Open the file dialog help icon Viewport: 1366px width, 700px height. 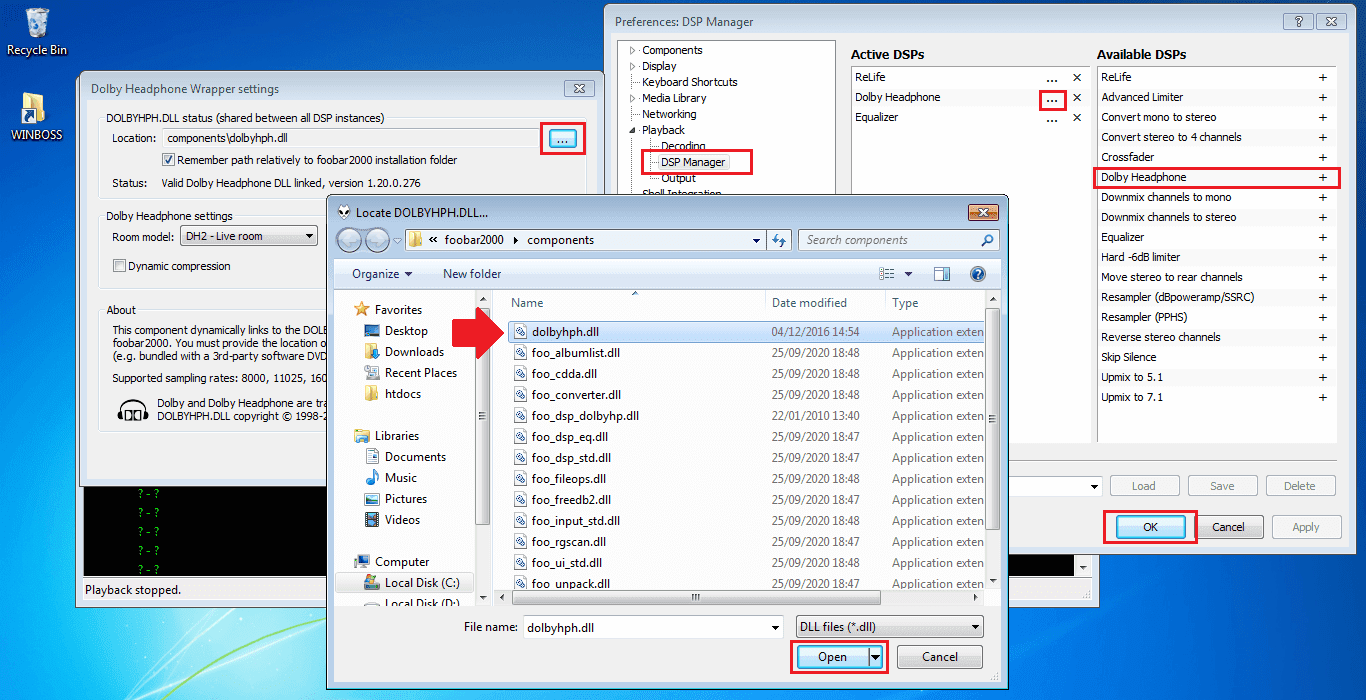coord(978,274)
